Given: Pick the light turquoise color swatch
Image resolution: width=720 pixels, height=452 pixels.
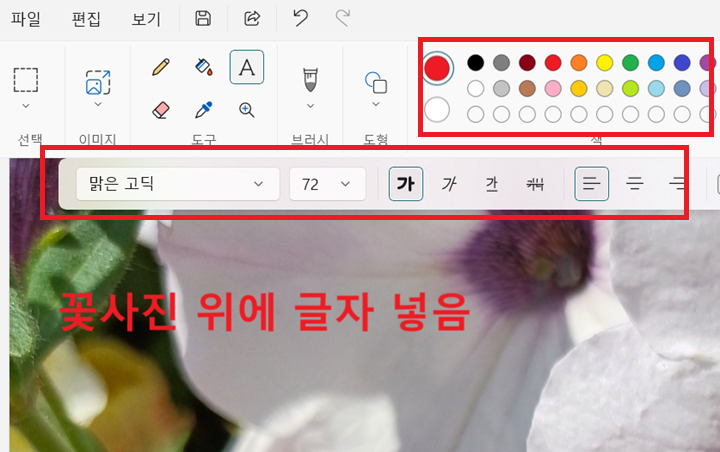Looking at the screenshot, I should point(656,89).
